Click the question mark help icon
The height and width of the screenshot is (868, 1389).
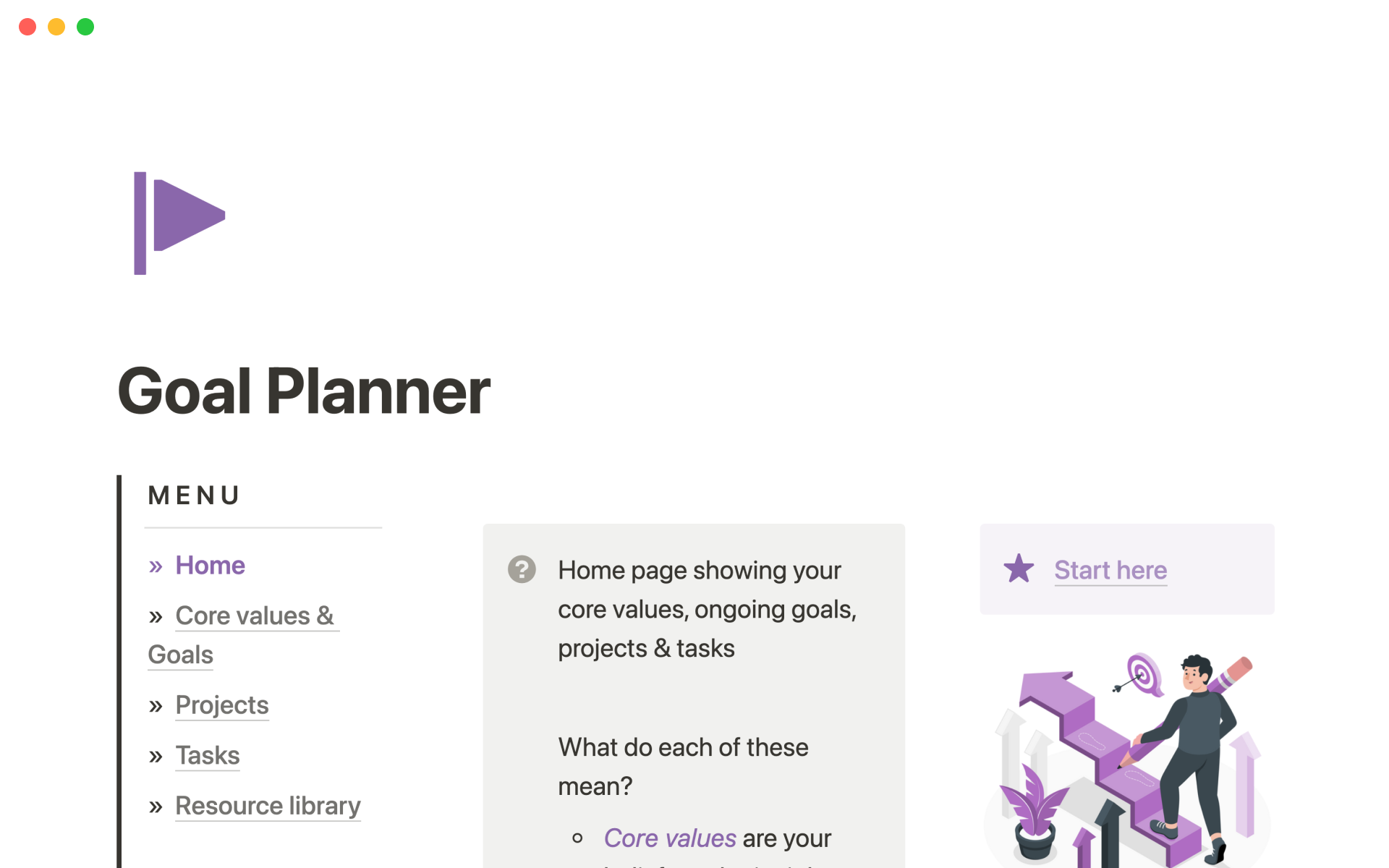pos(520,568)
